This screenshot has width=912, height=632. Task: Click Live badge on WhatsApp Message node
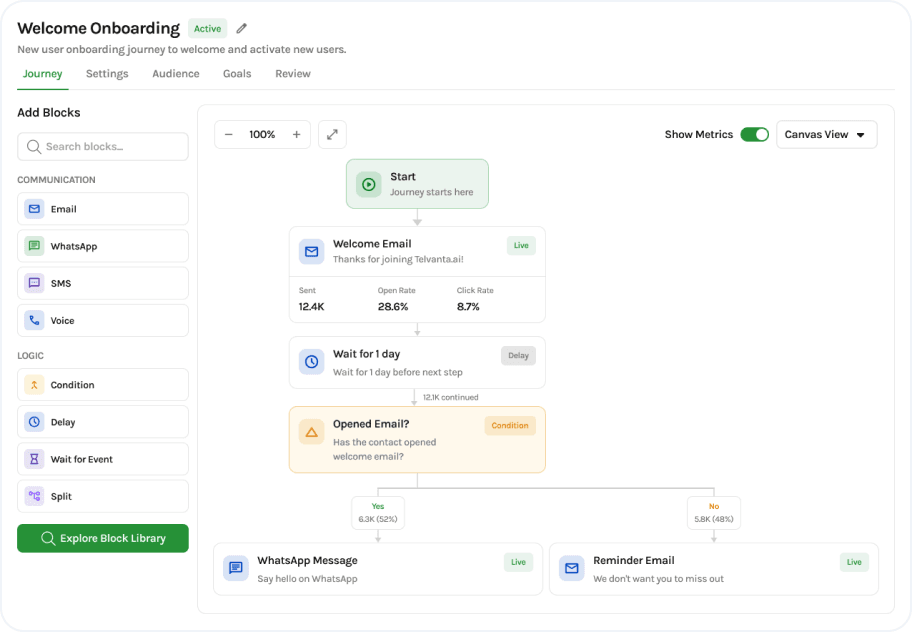click(518, 562)
